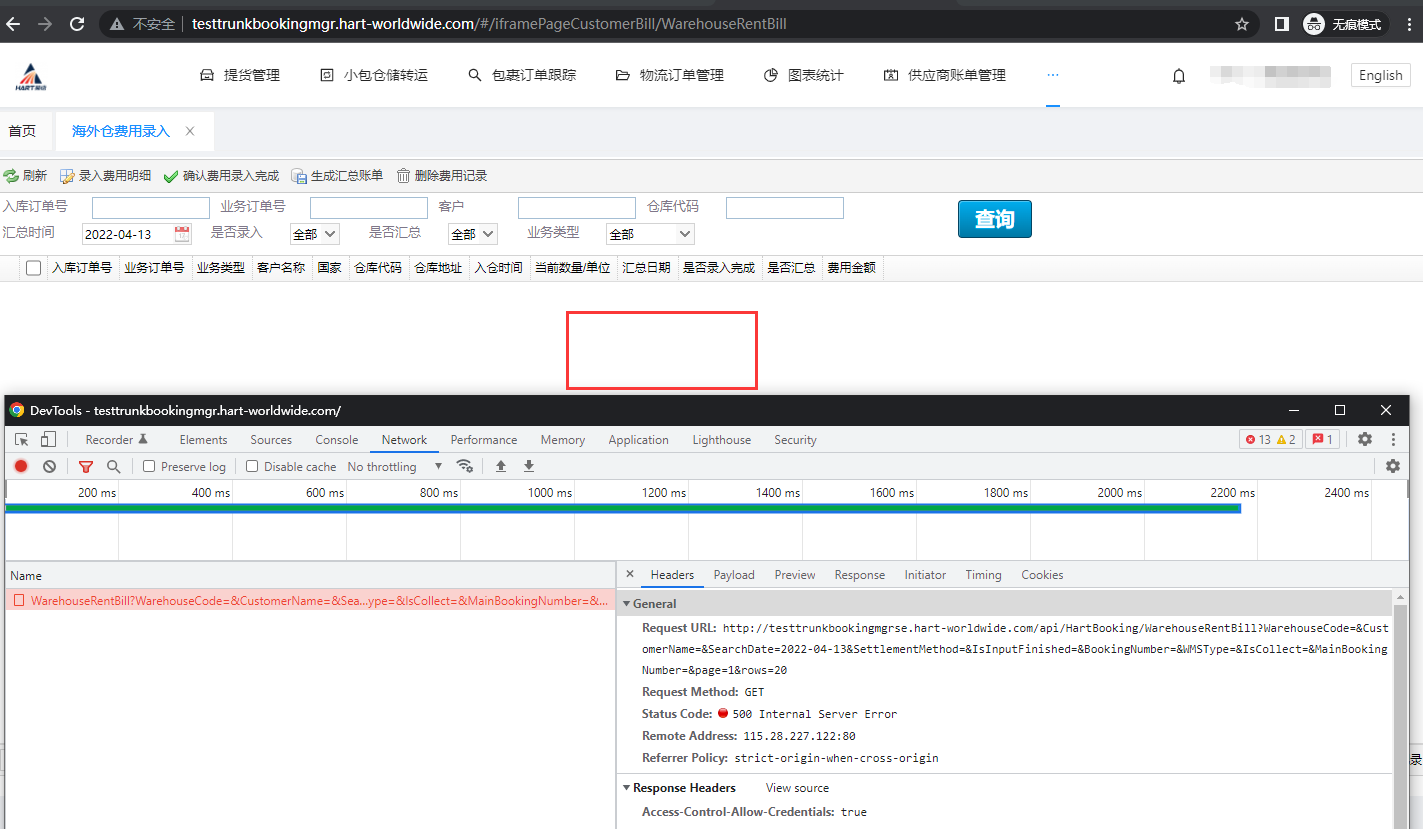Screen dimensions: 1423x829
Task: Tick the select-all checkbox in table header
Action: pos(34,268)
